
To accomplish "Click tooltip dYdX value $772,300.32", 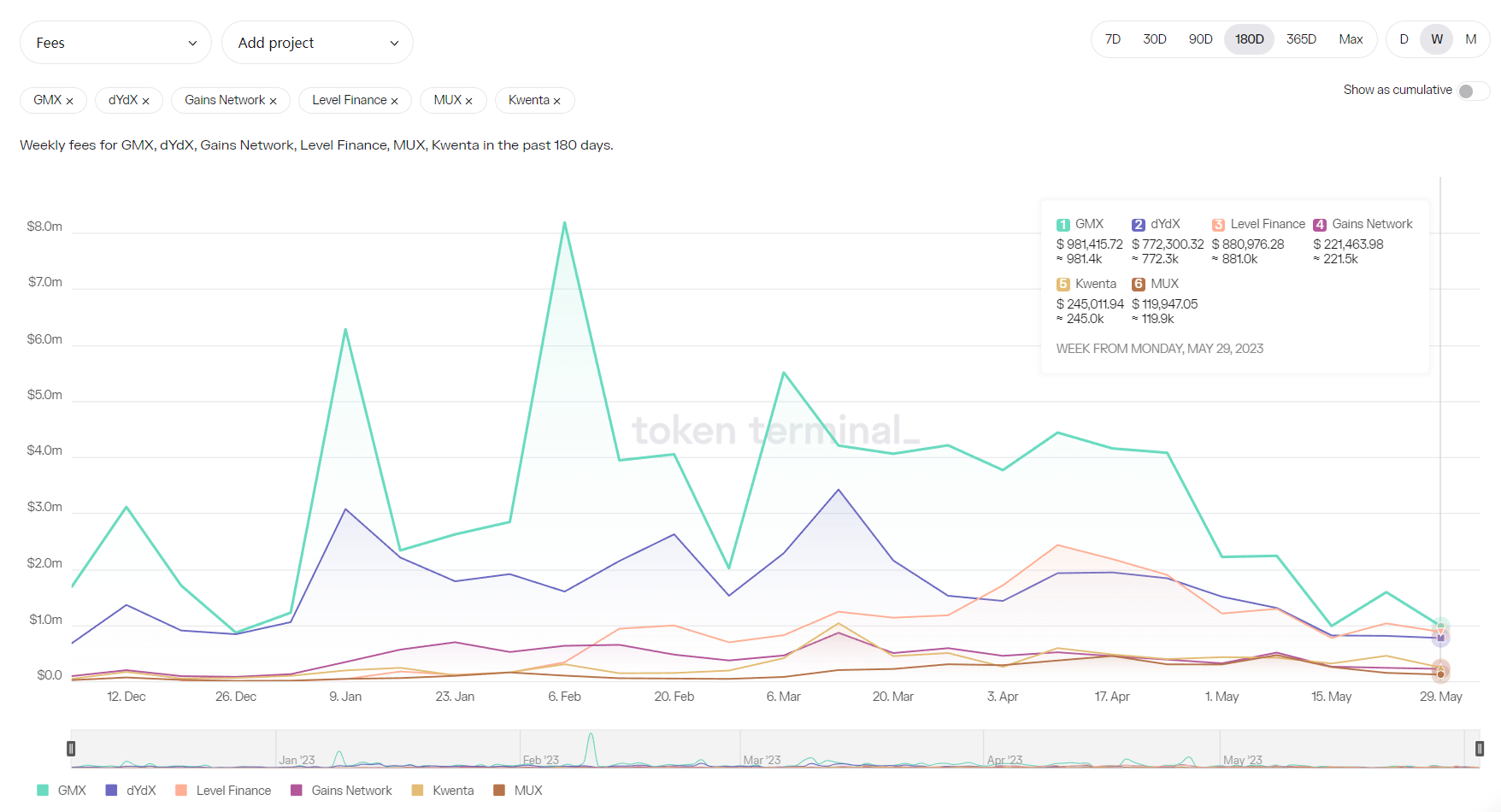I will (x=1168, y=244).
